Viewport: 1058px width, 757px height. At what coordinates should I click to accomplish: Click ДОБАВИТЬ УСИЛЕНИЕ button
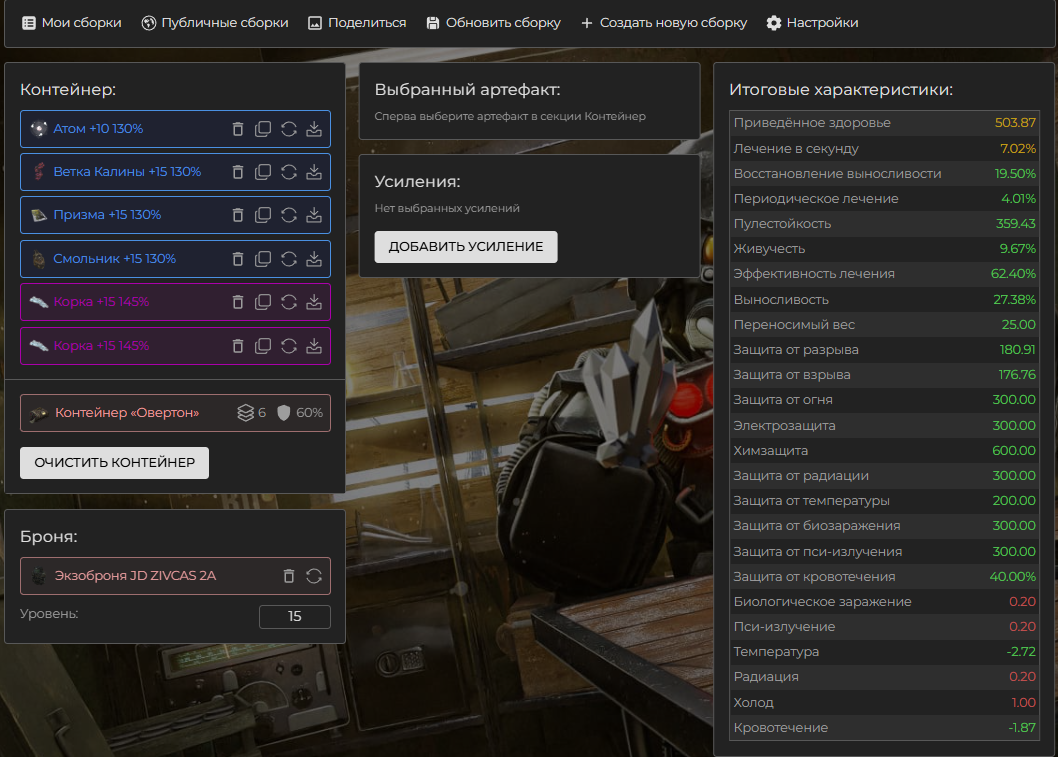(466, 247)
